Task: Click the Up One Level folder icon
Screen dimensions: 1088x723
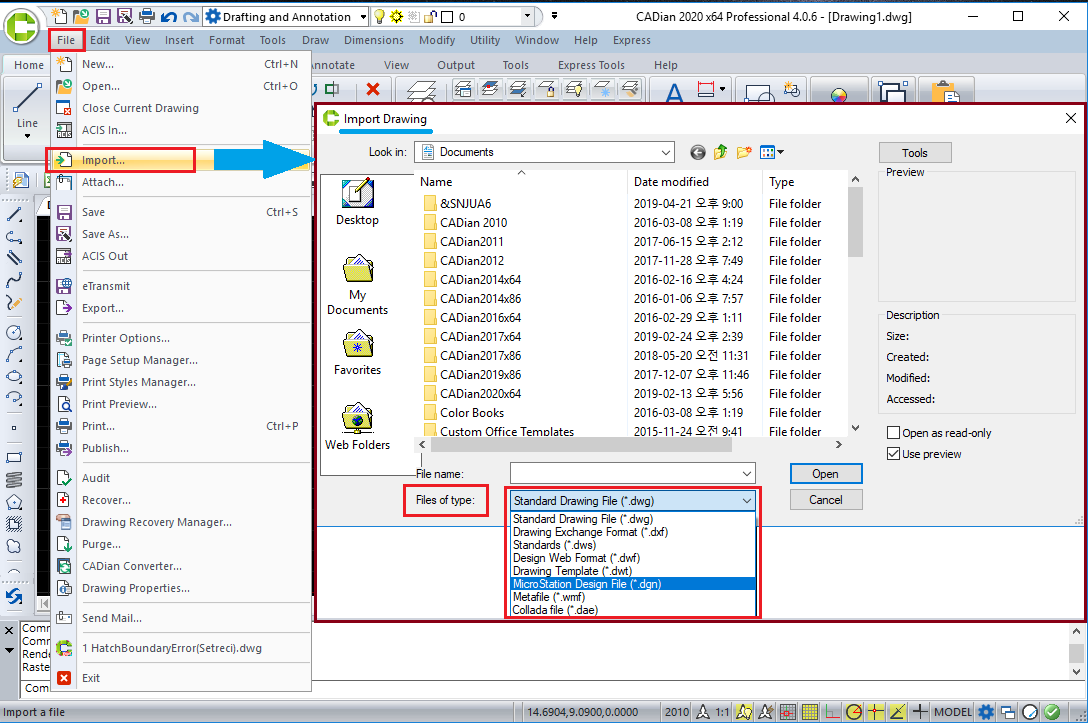Action: point(720,152)
